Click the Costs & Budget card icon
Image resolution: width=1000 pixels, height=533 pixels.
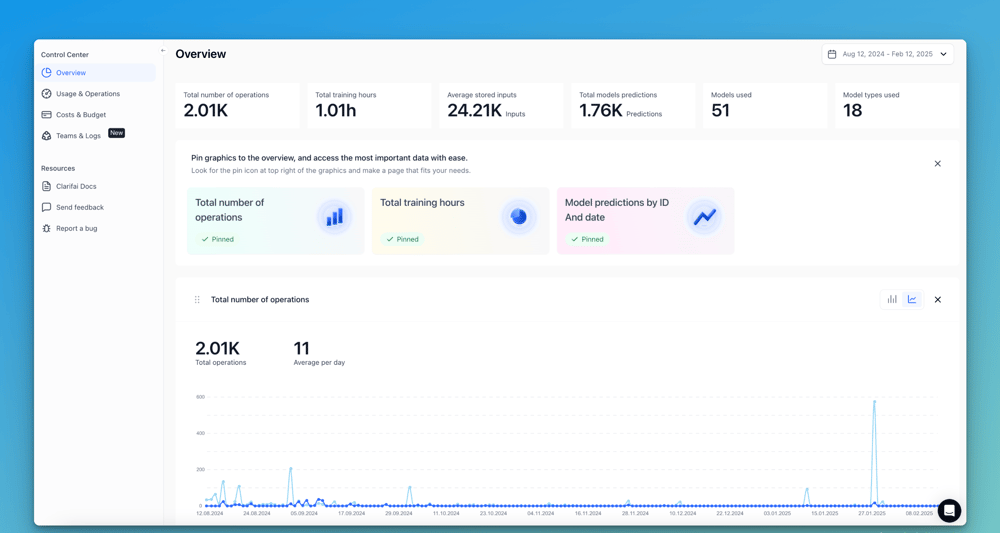tap(47, 115)
